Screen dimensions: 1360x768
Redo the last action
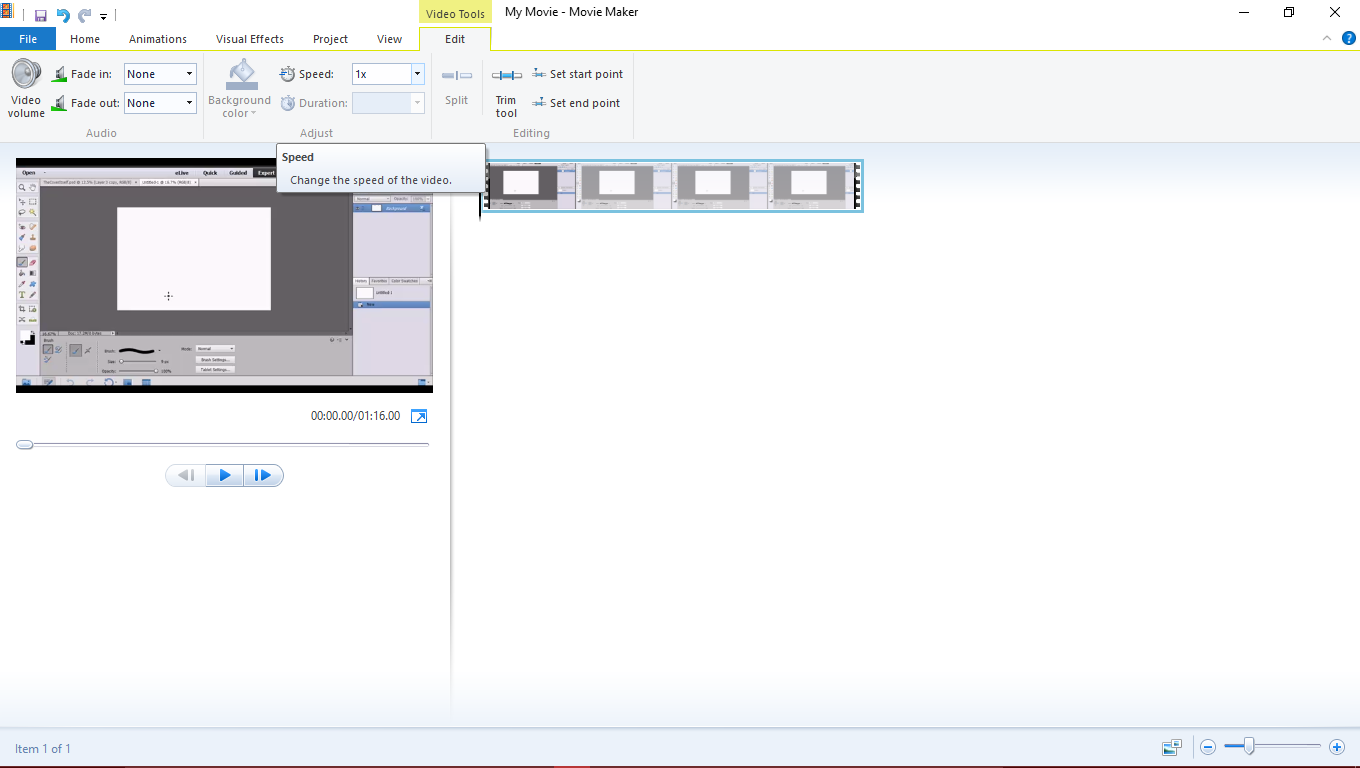84,15
